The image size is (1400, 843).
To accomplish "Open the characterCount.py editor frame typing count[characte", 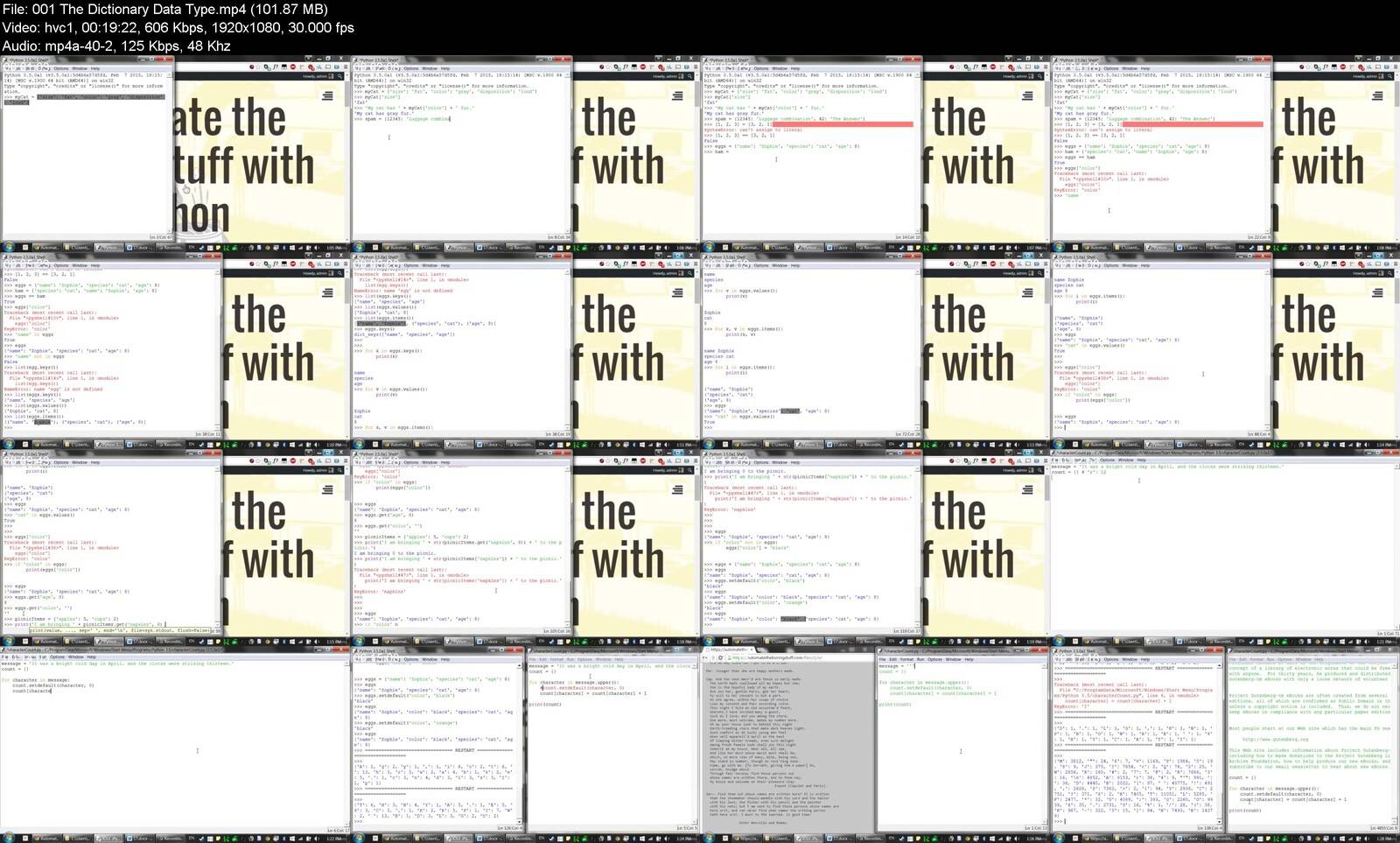I will [x=175, y=746].
